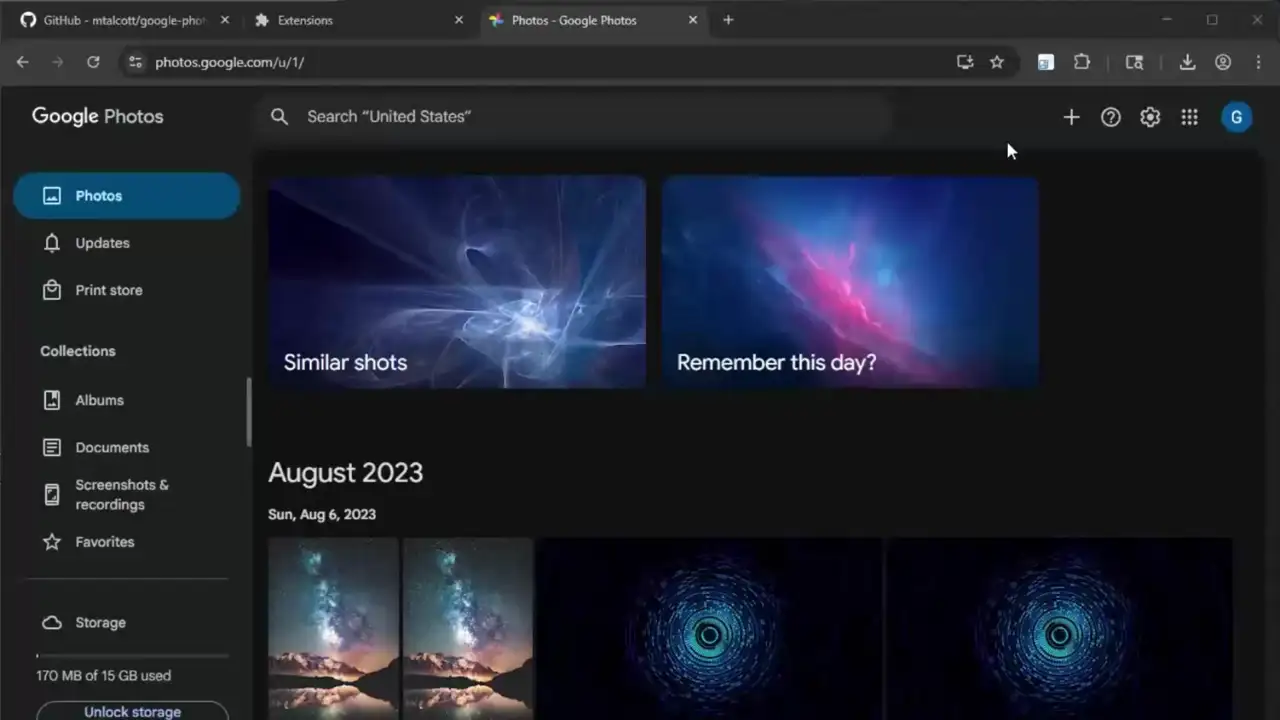
Task: Open the Google apps grid launcher
Action: (1189, 117)
